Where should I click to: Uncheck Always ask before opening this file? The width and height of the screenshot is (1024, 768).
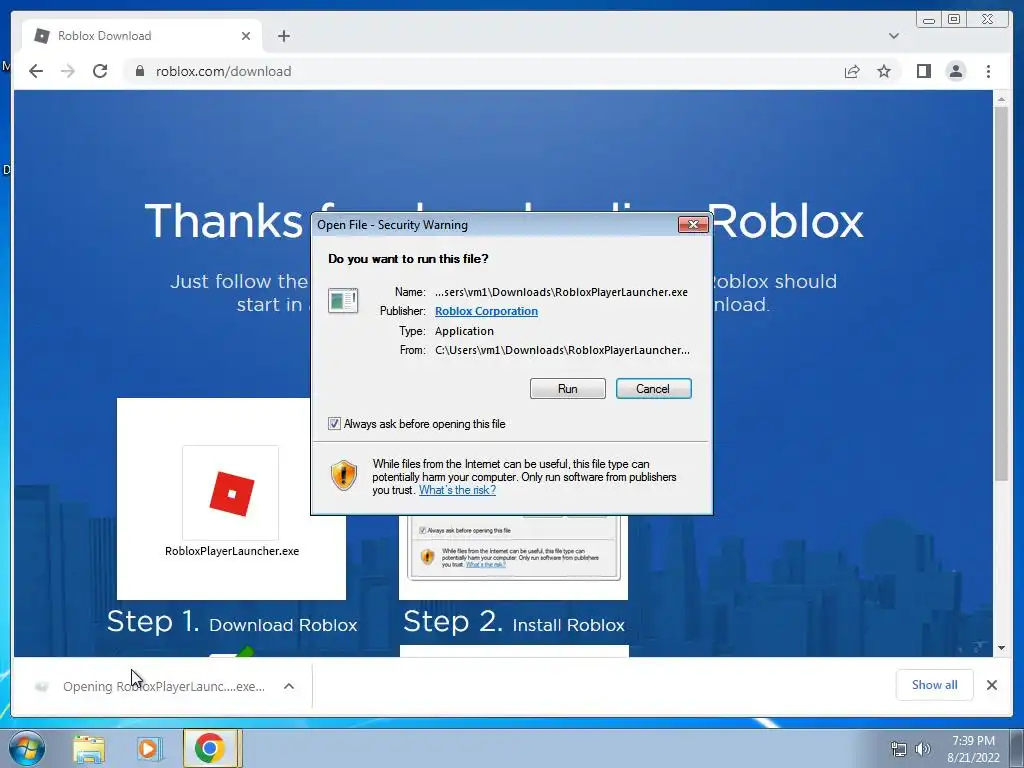click(x=334, y=424)
